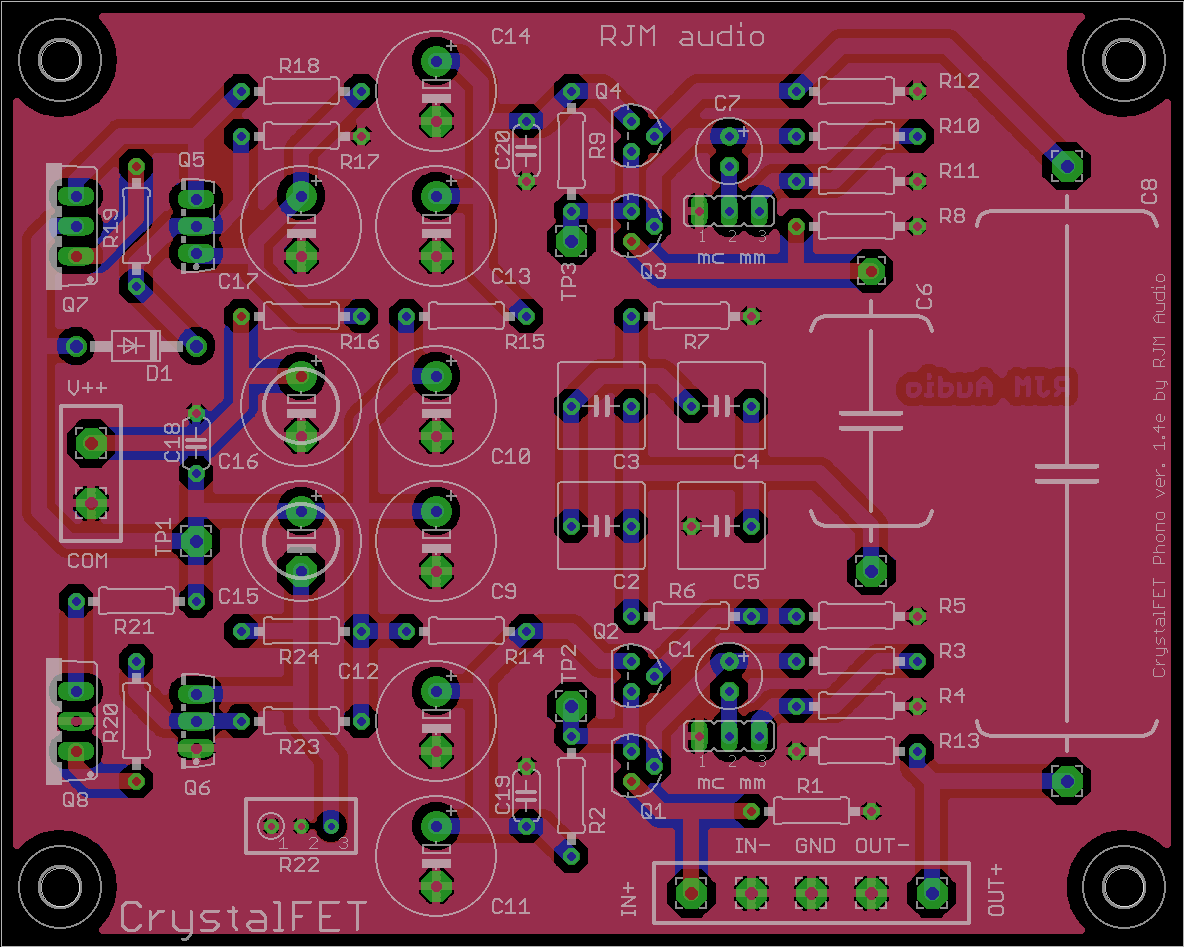This screenshot has height=947, width=1184.
Task: Click the R24 resistor label
Action: point(299,657)
